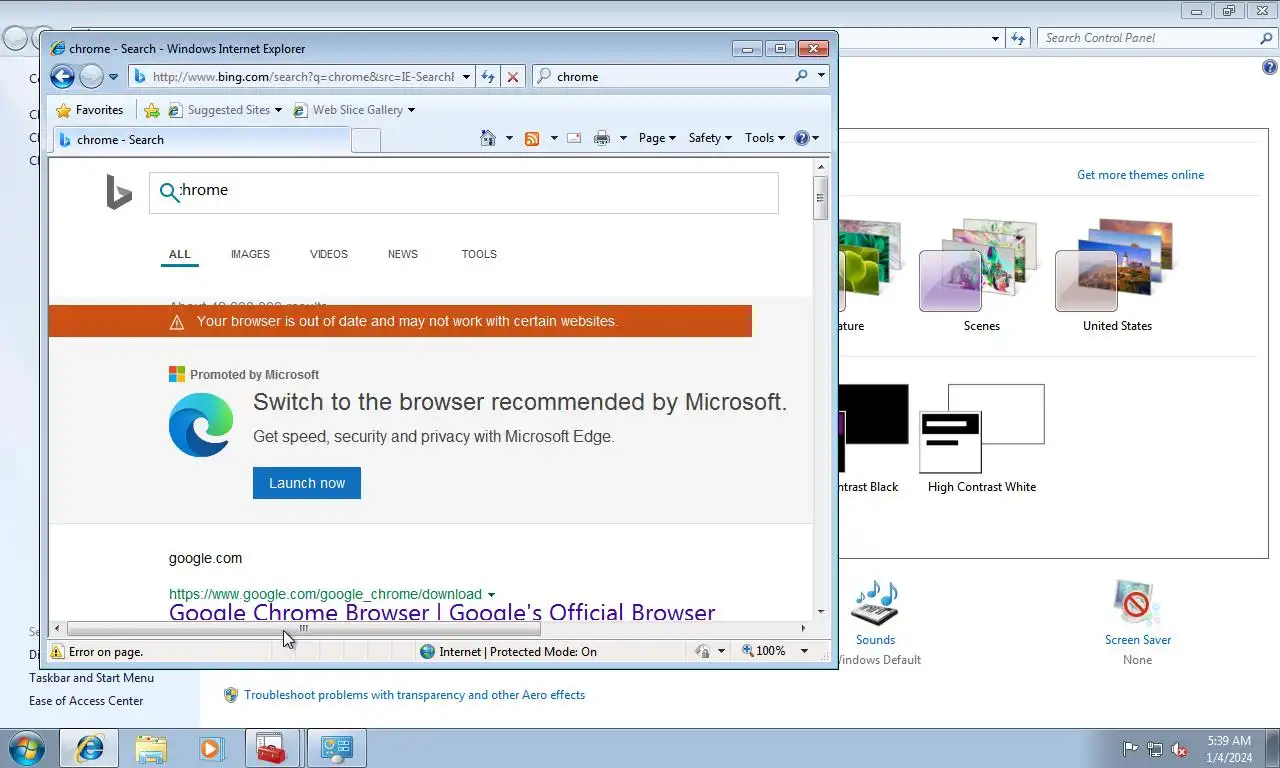
Task: Click the Read Mail envelope icon
Action: coord(574,138)
